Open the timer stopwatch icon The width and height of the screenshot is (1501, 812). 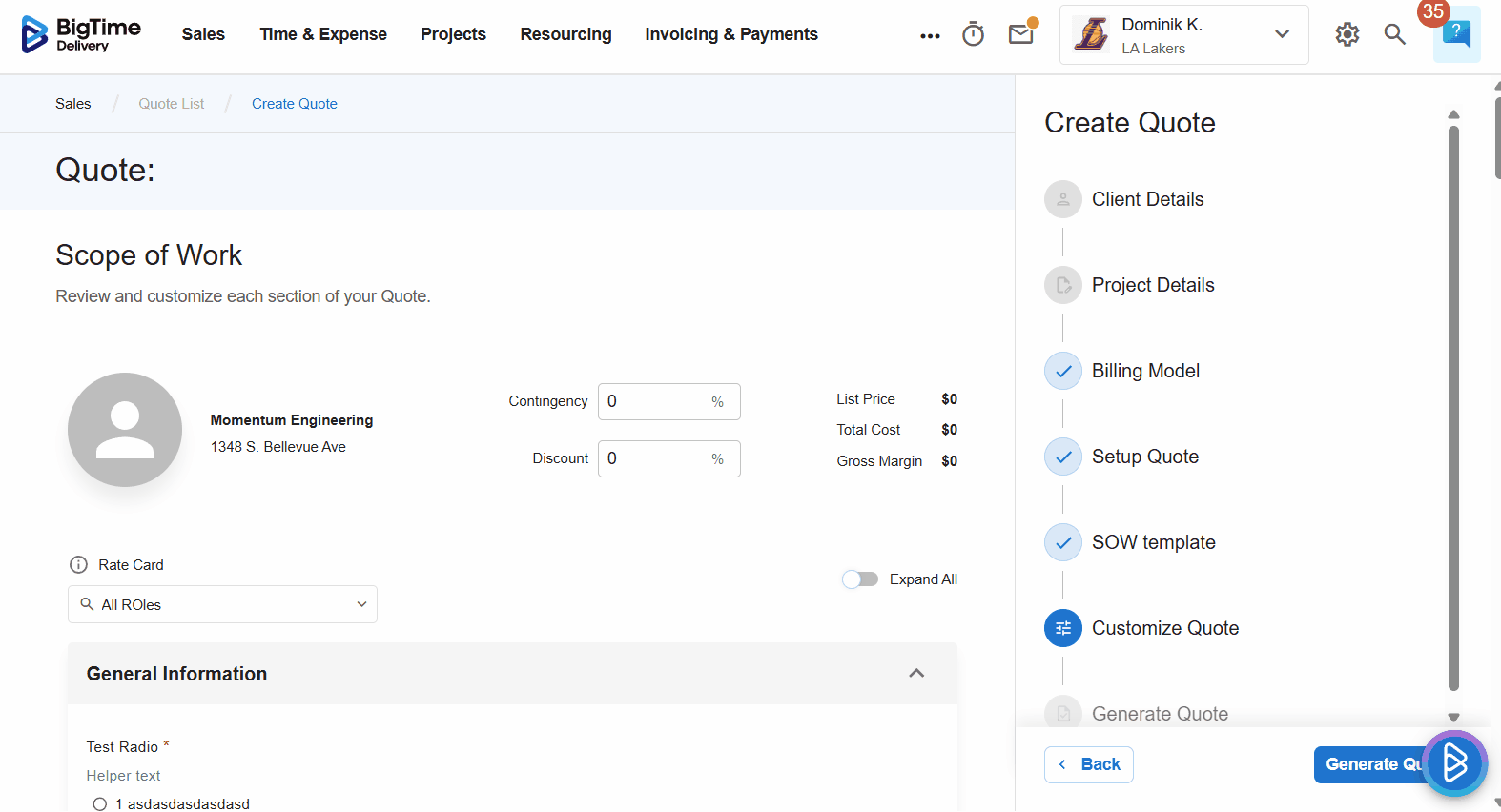[x=973, y=34]
